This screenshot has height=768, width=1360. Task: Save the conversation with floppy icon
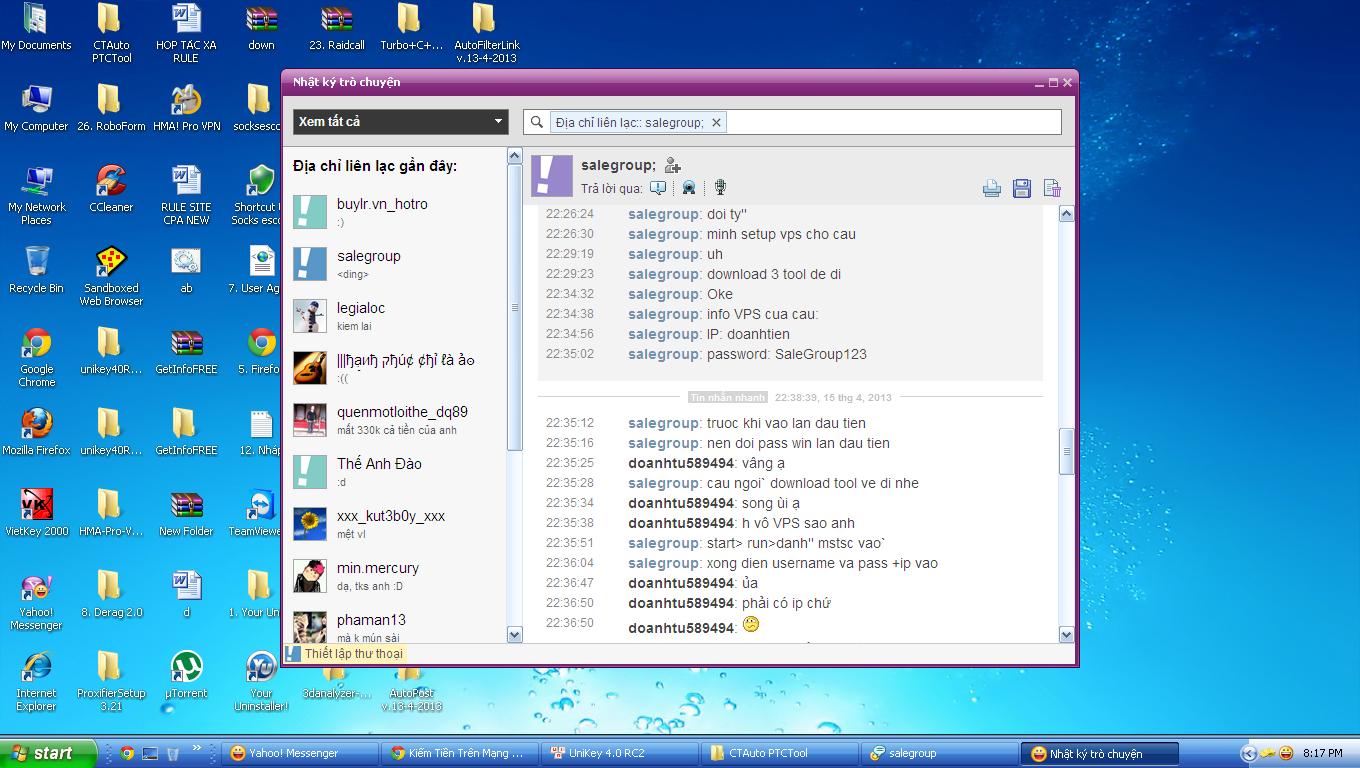tap(1021, 188)
